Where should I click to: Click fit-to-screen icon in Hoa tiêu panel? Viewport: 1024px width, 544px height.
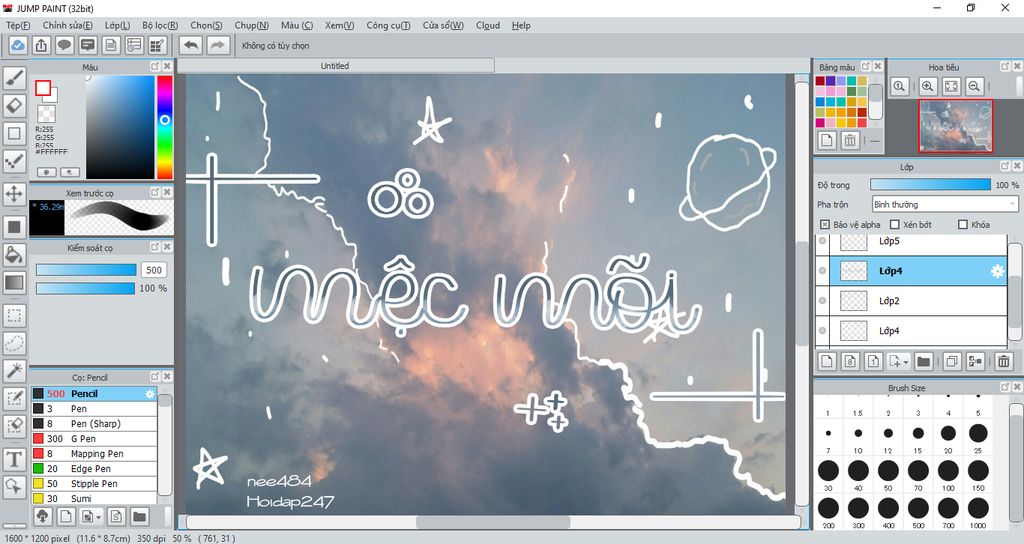coord(952,86)
